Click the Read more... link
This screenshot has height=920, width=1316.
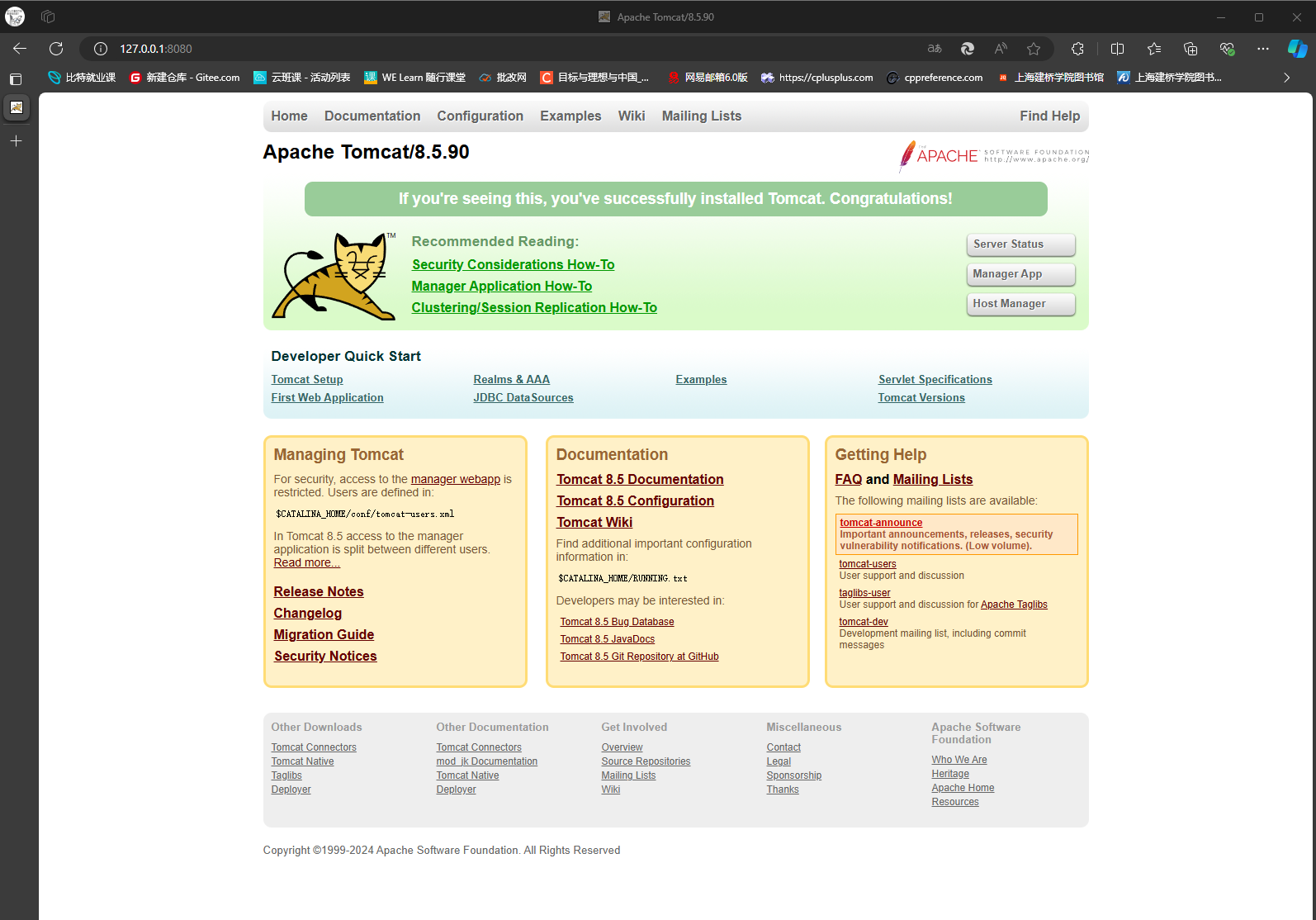click(307, 562)
